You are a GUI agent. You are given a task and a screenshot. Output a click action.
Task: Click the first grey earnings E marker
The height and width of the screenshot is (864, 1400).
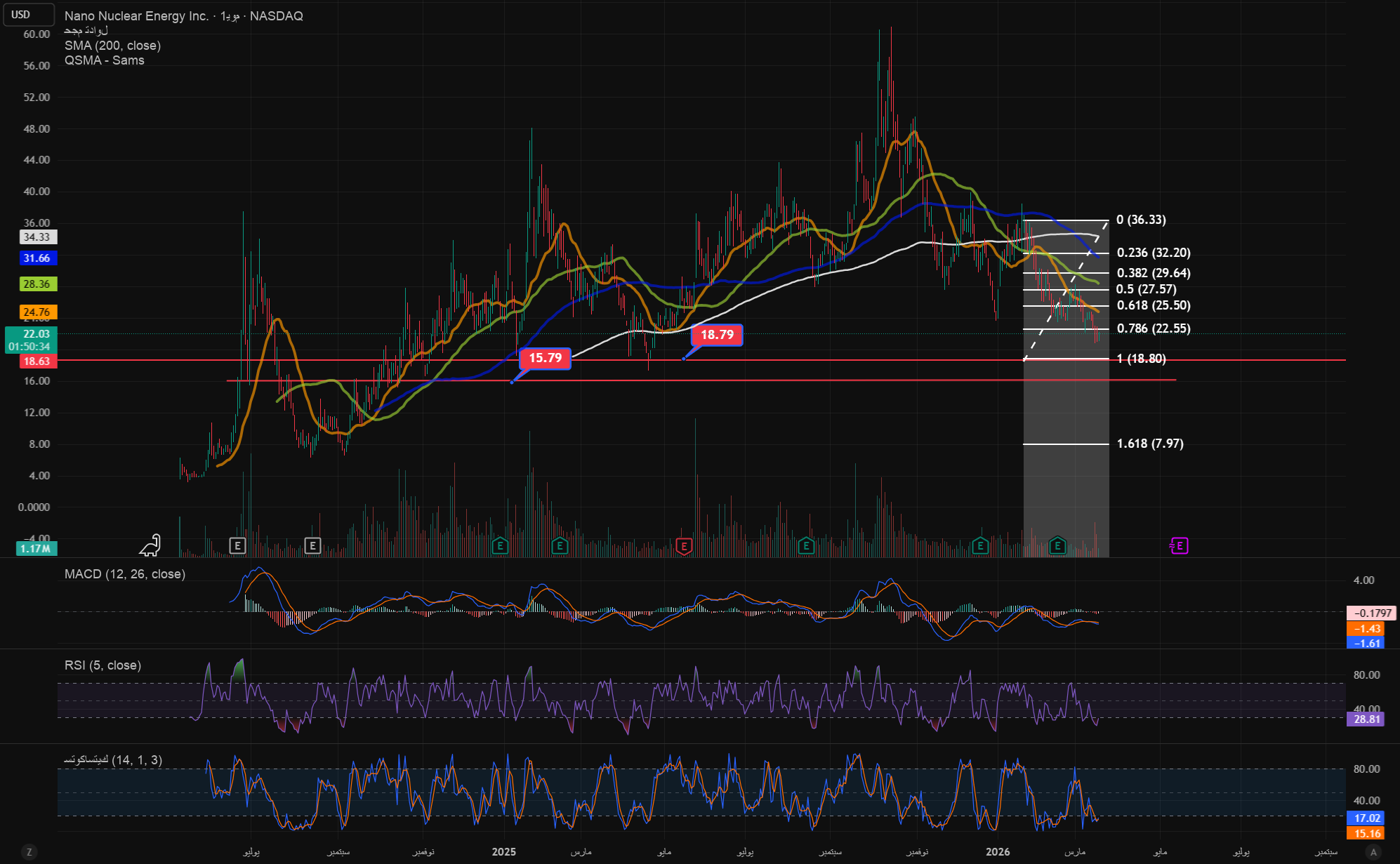click(x=237, y=545)
